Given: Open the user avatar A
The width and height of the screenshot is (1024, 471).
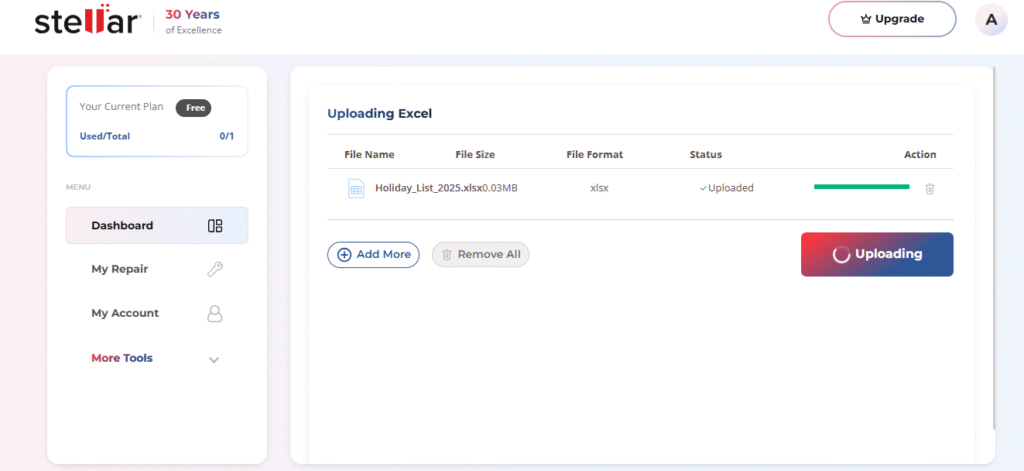Looking at the screenshot, I should tap(991, 20).
